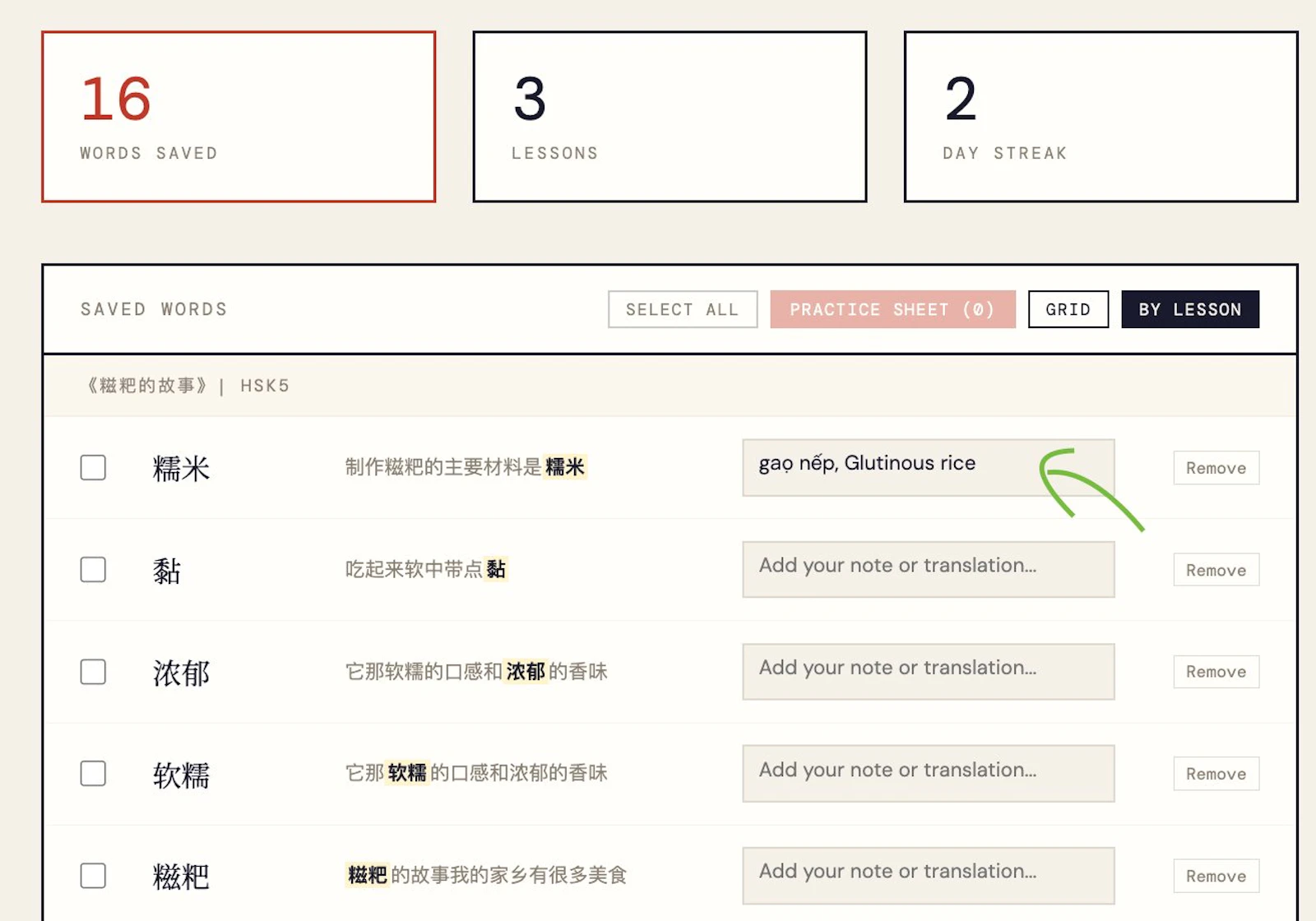Remove the word 糯米 from saved words
1316x921 pixels.
point(1216,468)
